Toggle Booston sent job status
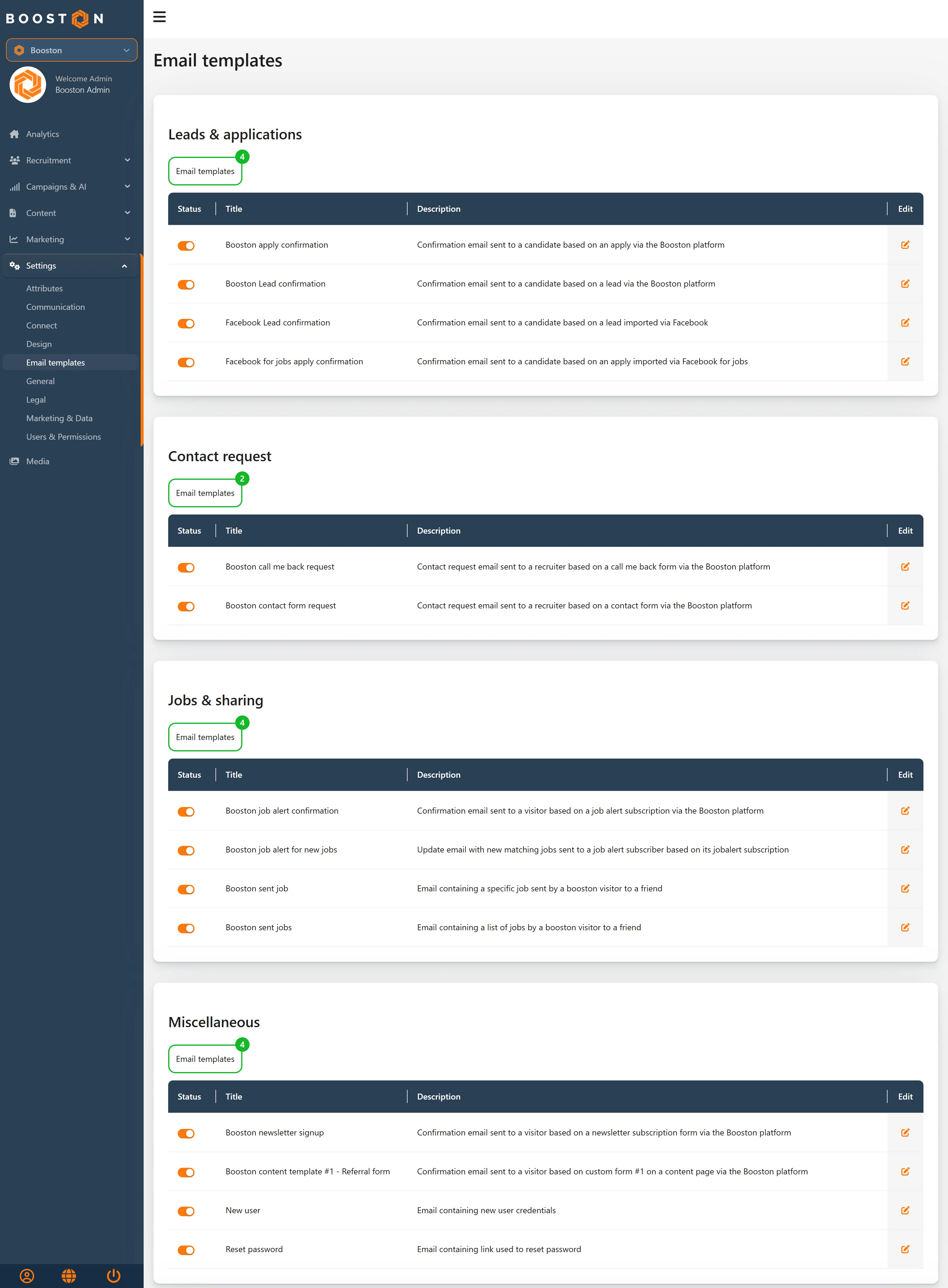Screen dimensions: 948x1288 tap(186, 890)
